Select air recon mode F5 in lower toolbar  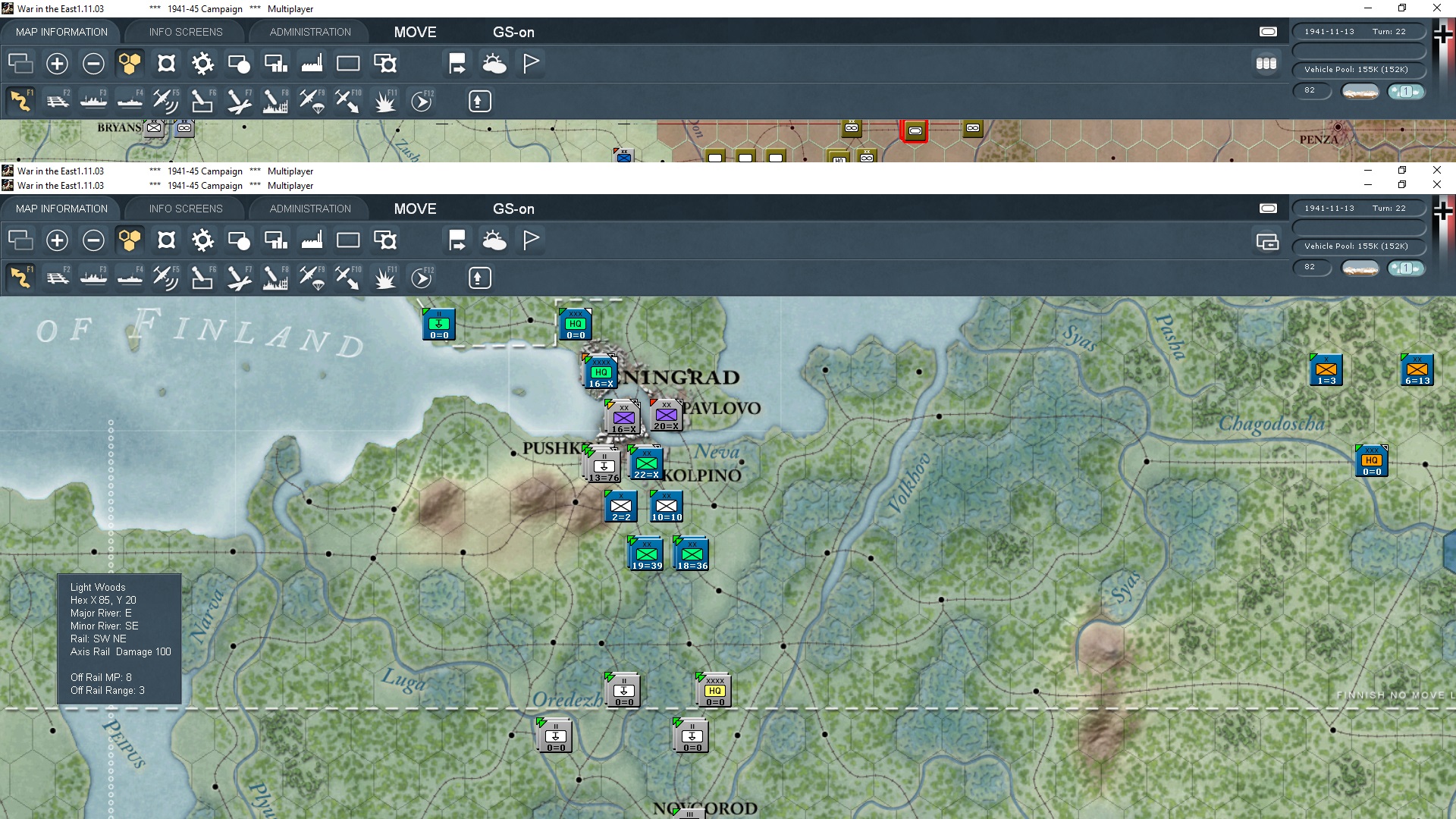165,278
